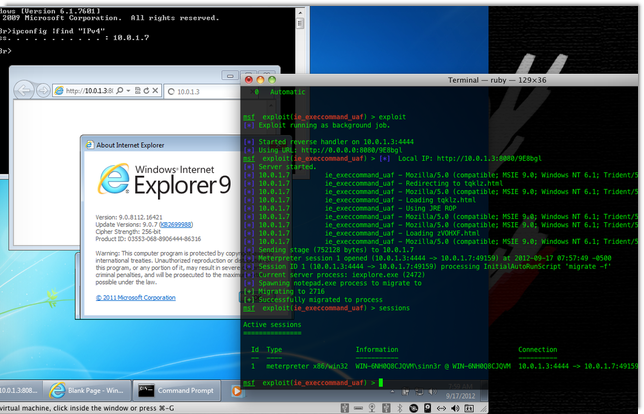
Task: Click the About Internet Explorer title icon
Action: point(89,145)
